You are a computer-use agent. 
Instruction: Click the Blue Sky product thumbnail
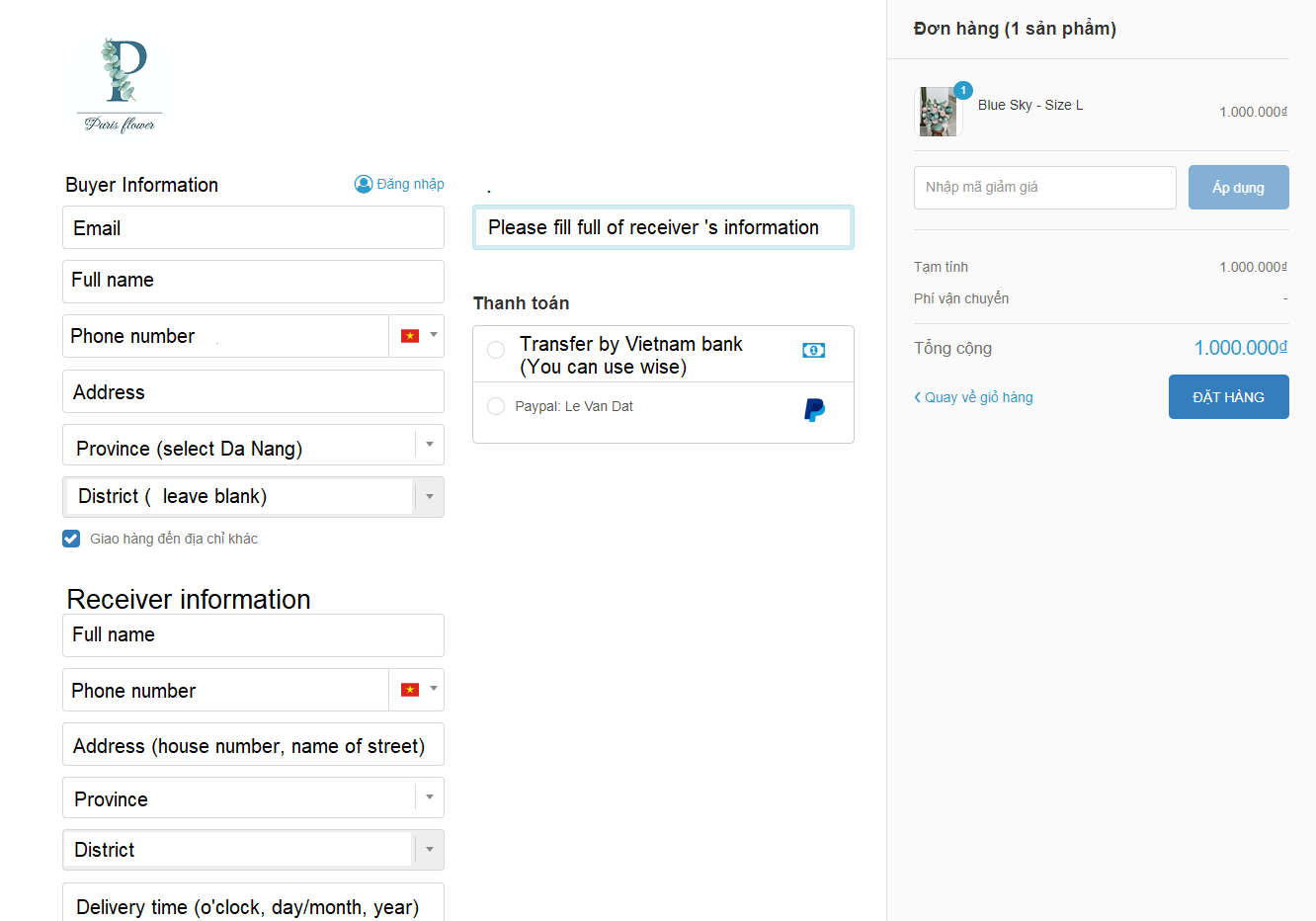point(938,112)
